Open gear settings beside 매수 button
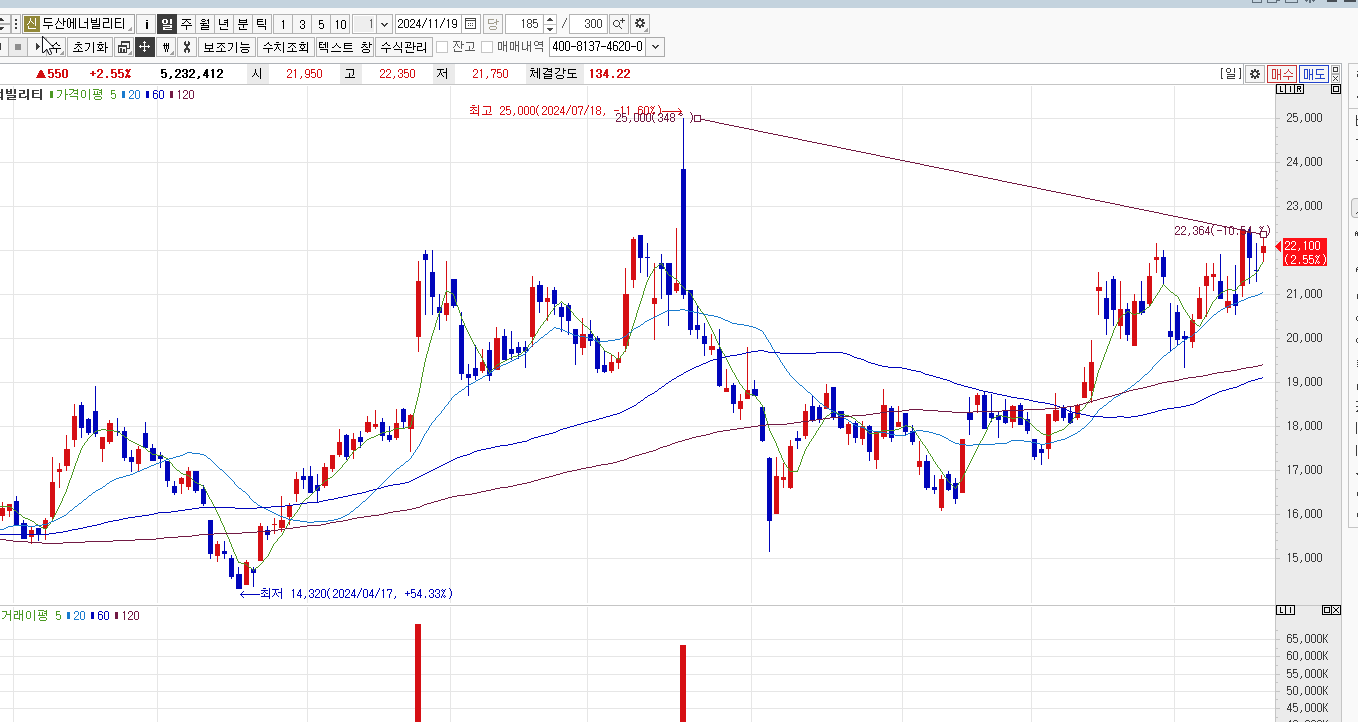This screenshot has width=1358, height=722. pyautogui.click(x=1255, y=74)
